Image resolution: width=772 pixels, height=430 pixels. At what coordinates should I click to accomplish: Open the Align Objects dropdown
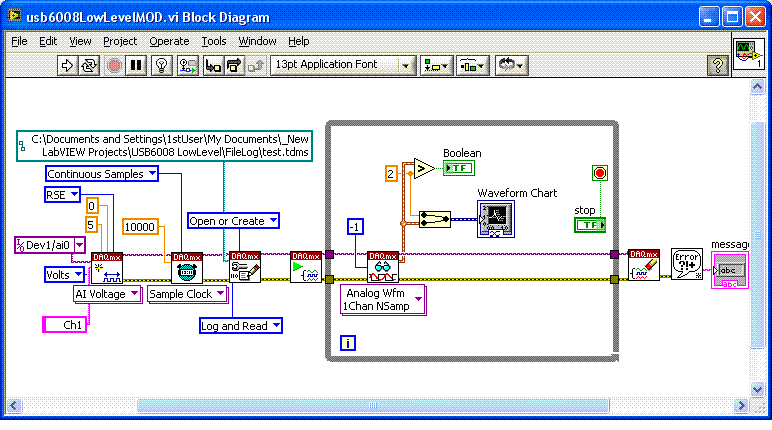[x=436, y=65]
